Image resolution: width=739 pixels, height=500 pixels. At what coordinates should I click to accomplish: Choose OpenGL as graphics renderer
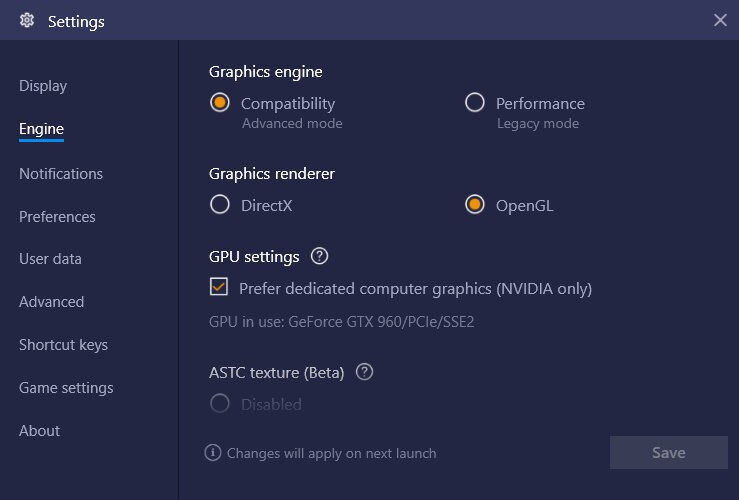click(475, 205)
